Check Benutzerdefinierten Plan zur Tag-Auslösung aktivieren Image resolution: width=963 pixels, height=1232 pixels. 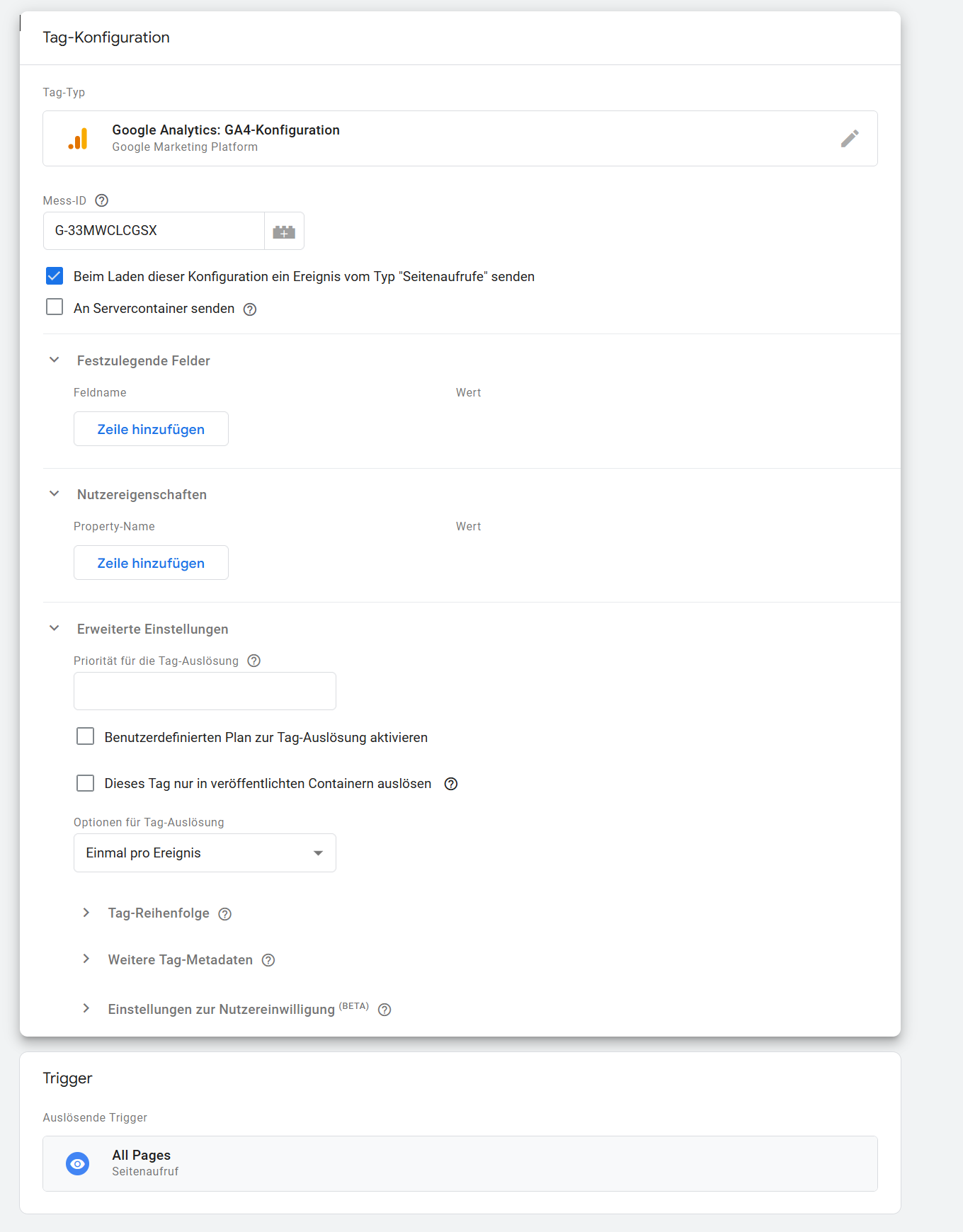pos(86,736)
